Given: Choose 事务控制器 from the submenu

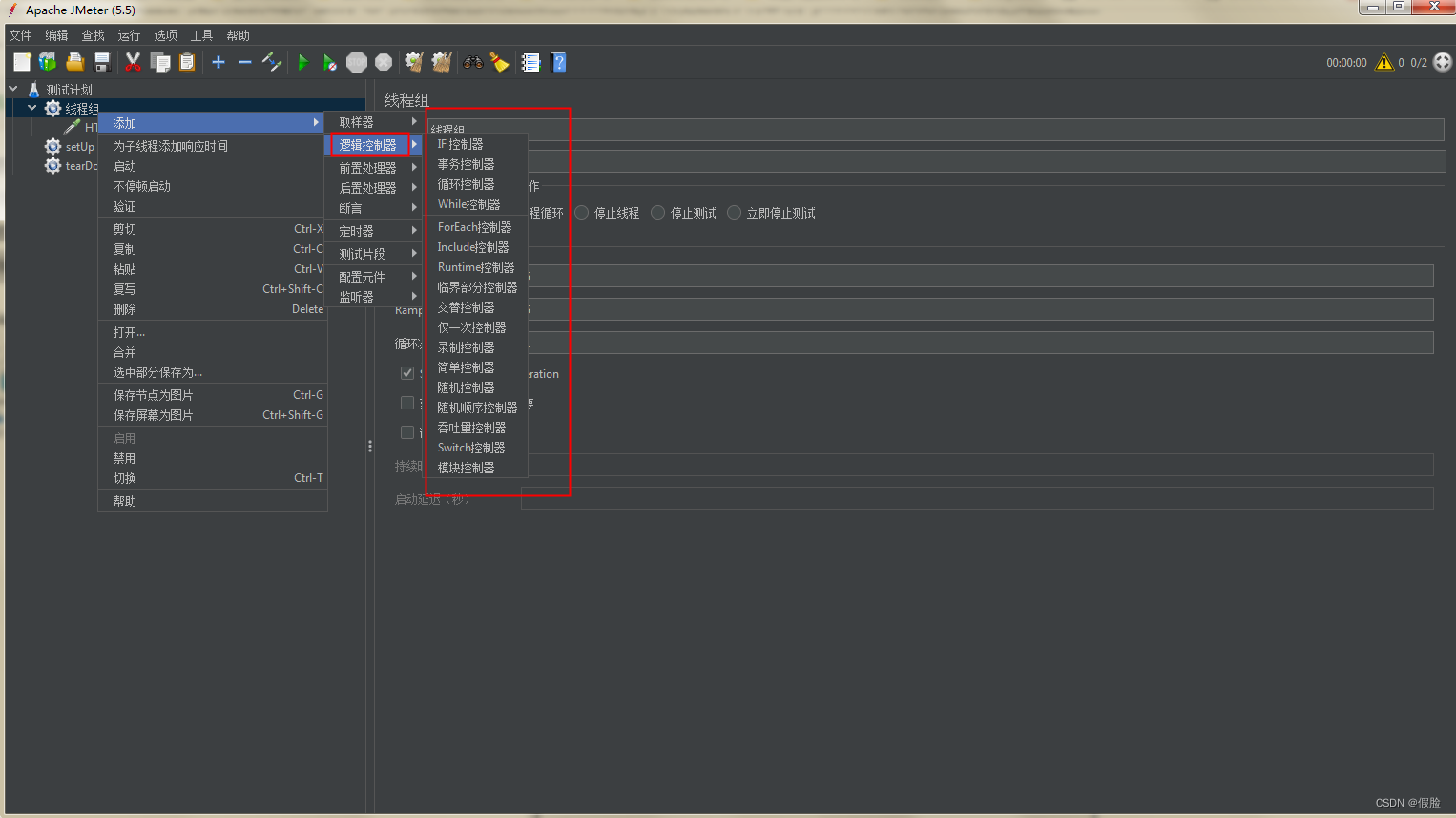Looking at the screenshot, I should coord(476,164).
